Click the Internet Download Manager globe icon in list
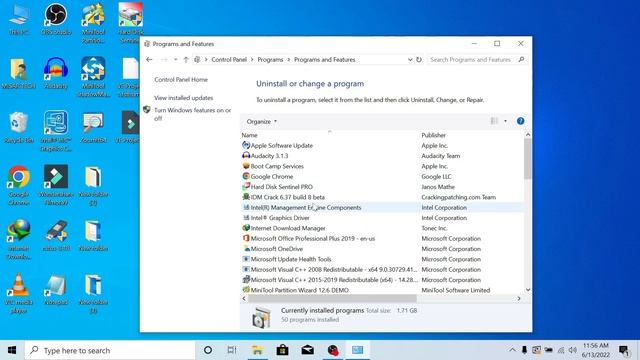640x360 pixels. coord(246,228)
